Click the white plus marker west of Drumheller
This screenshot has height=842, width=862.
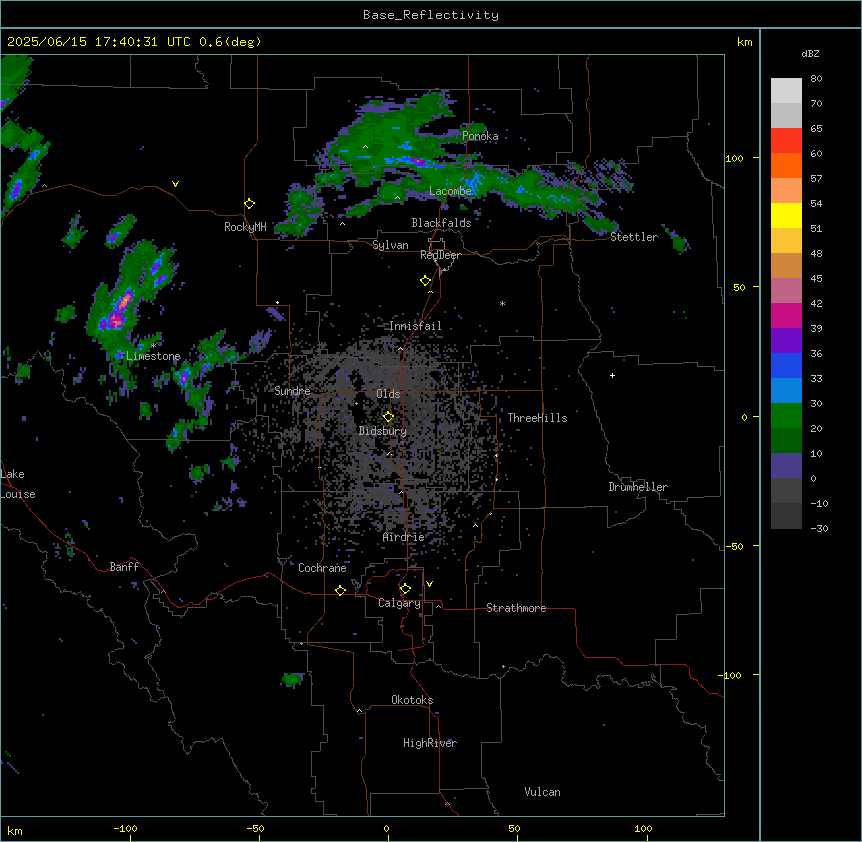tap(612, 375)
